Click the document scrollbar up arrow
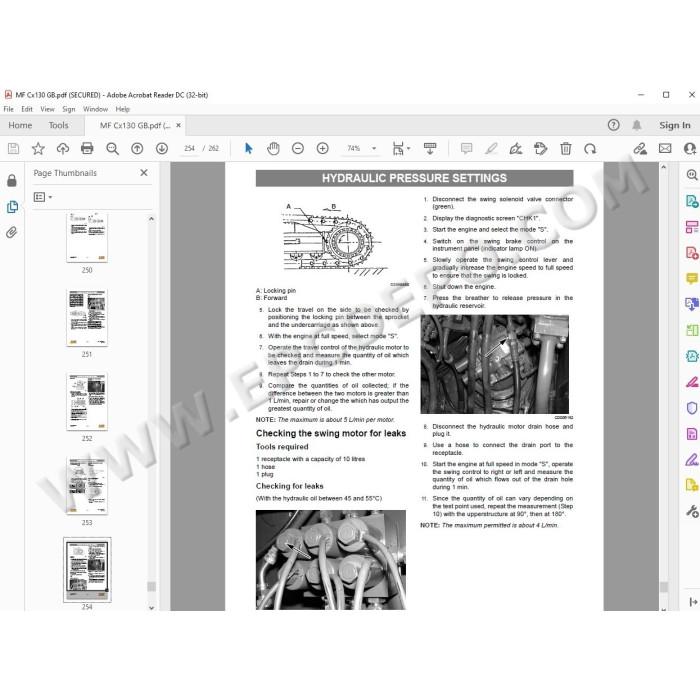The image size is (700, 700). [x=663, y=167]
